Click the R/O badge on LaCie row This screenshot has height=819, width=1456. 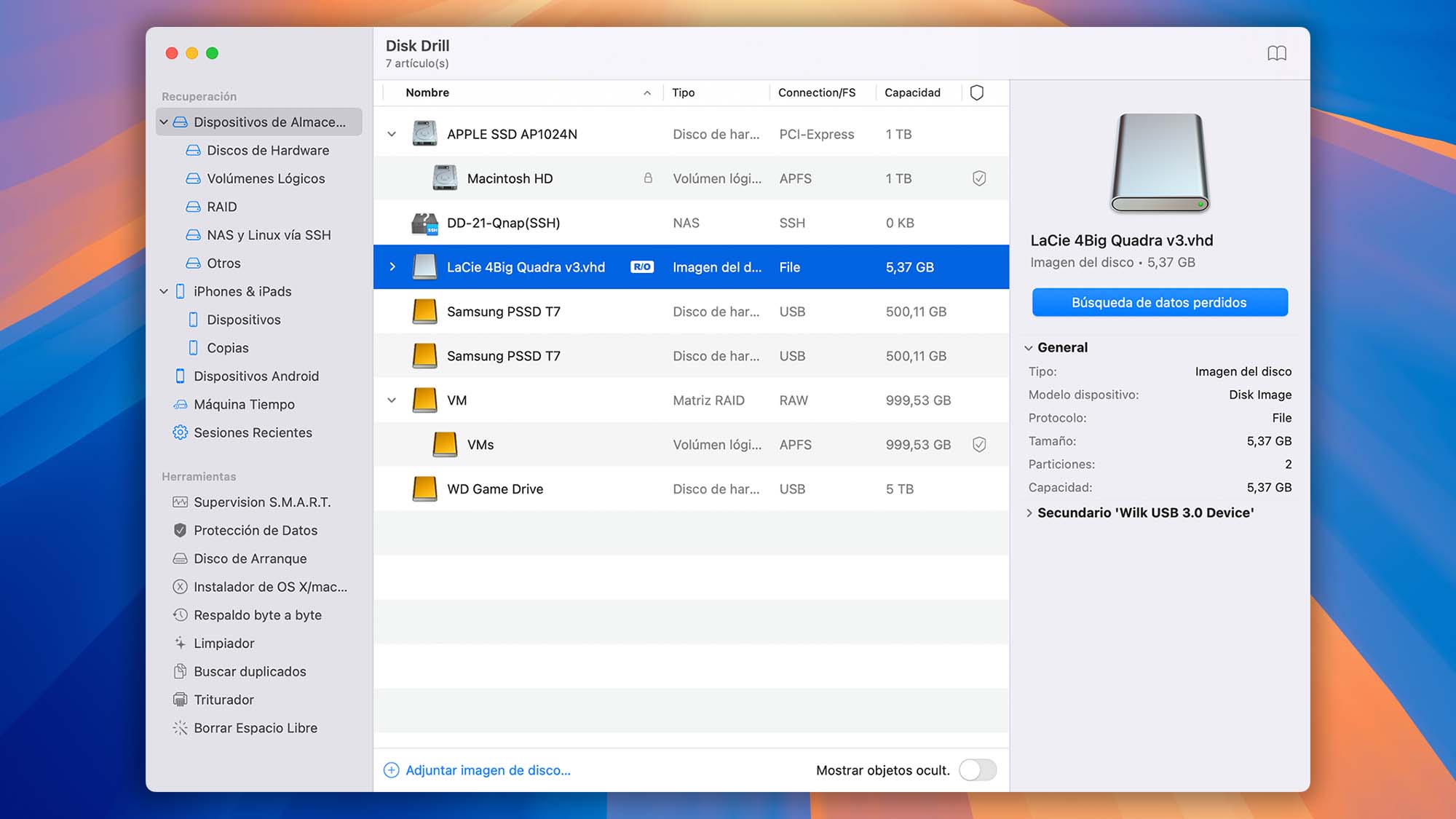point(642,267)
